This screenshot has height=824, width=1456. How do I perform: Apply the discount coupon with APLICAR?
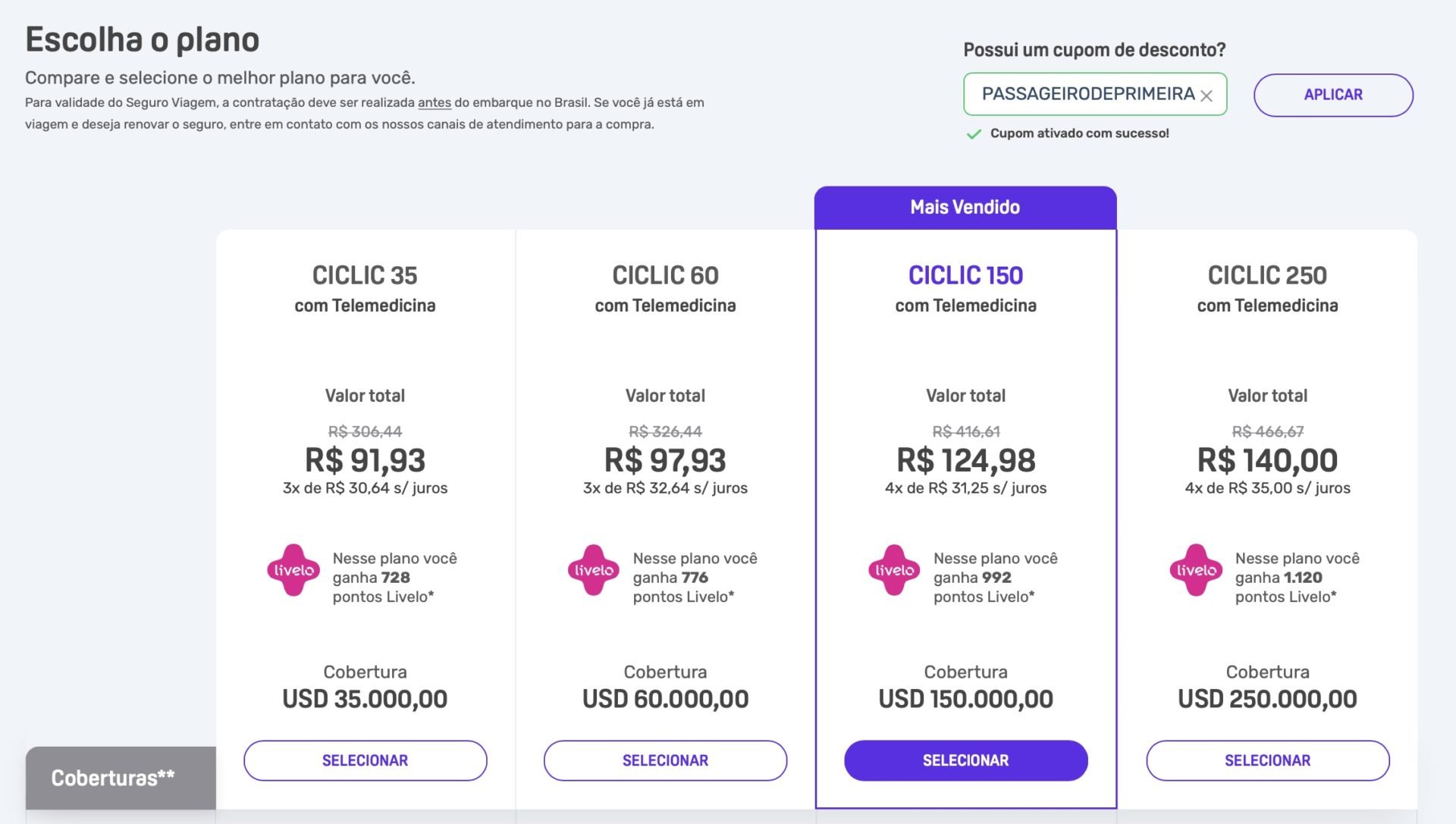tap(1333, 95)
